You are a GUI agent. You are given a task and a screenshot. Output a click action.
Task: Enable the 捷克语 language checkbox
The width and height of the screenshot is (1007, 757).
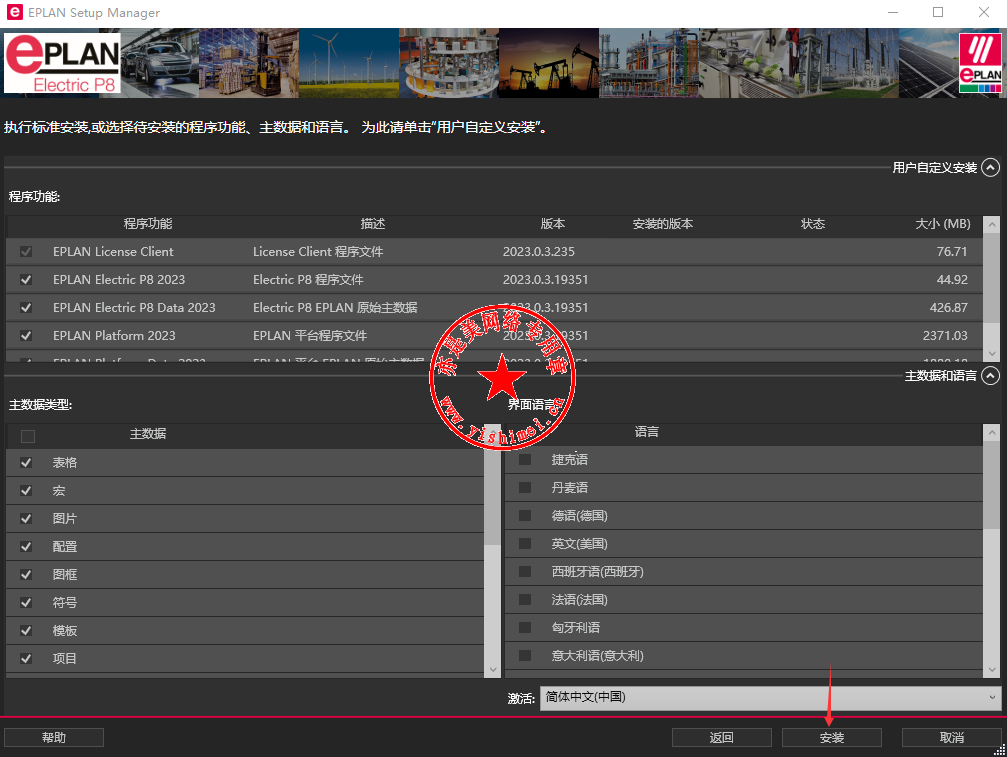pyautogui.click(x=525, y=460)
